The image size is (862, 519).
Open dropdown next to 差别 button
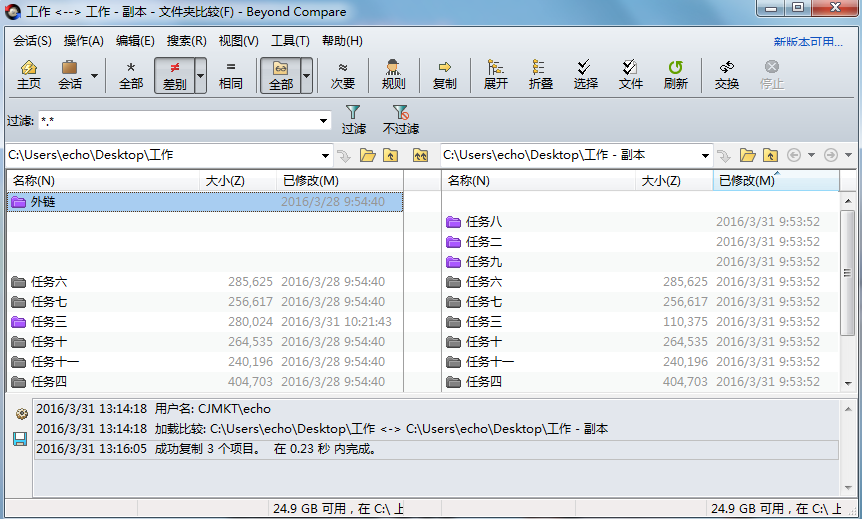pos(201,75)
